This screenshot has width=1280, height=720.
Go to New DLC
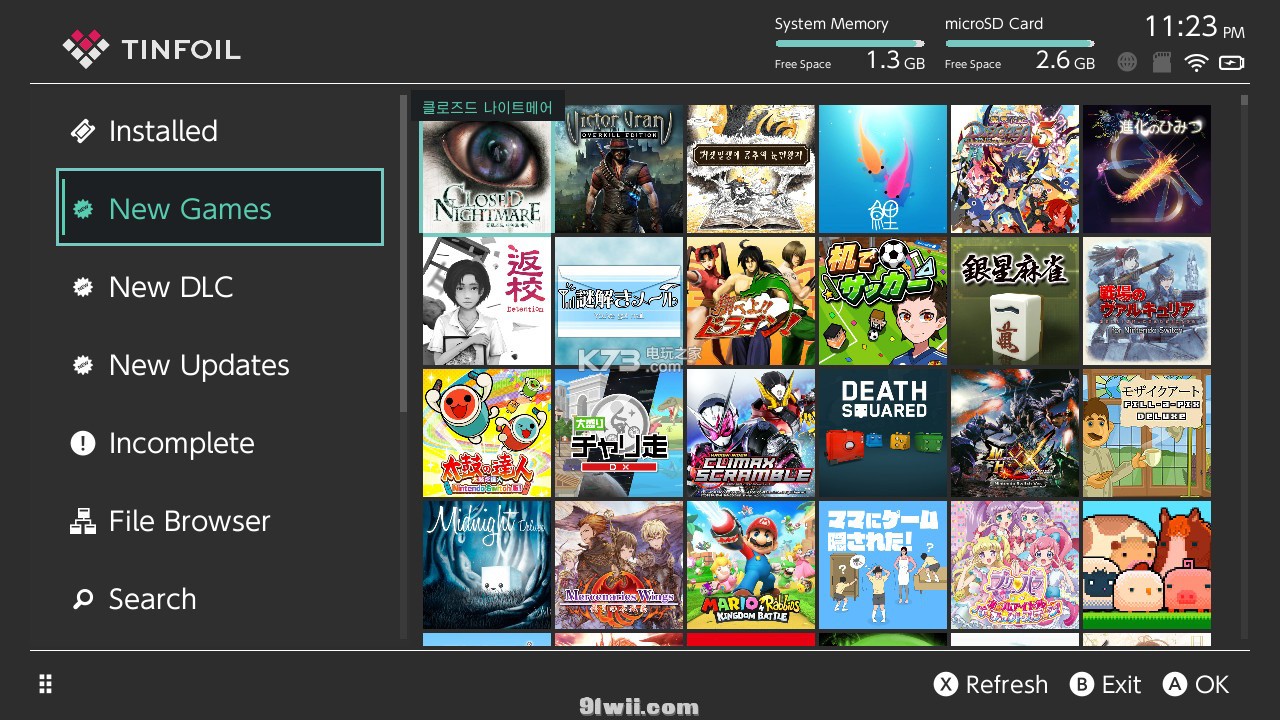[220, 287]
